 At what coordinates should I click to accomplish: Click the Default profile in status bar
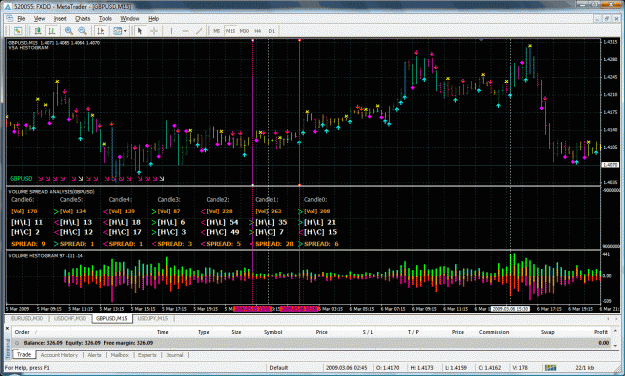[279, 368]
